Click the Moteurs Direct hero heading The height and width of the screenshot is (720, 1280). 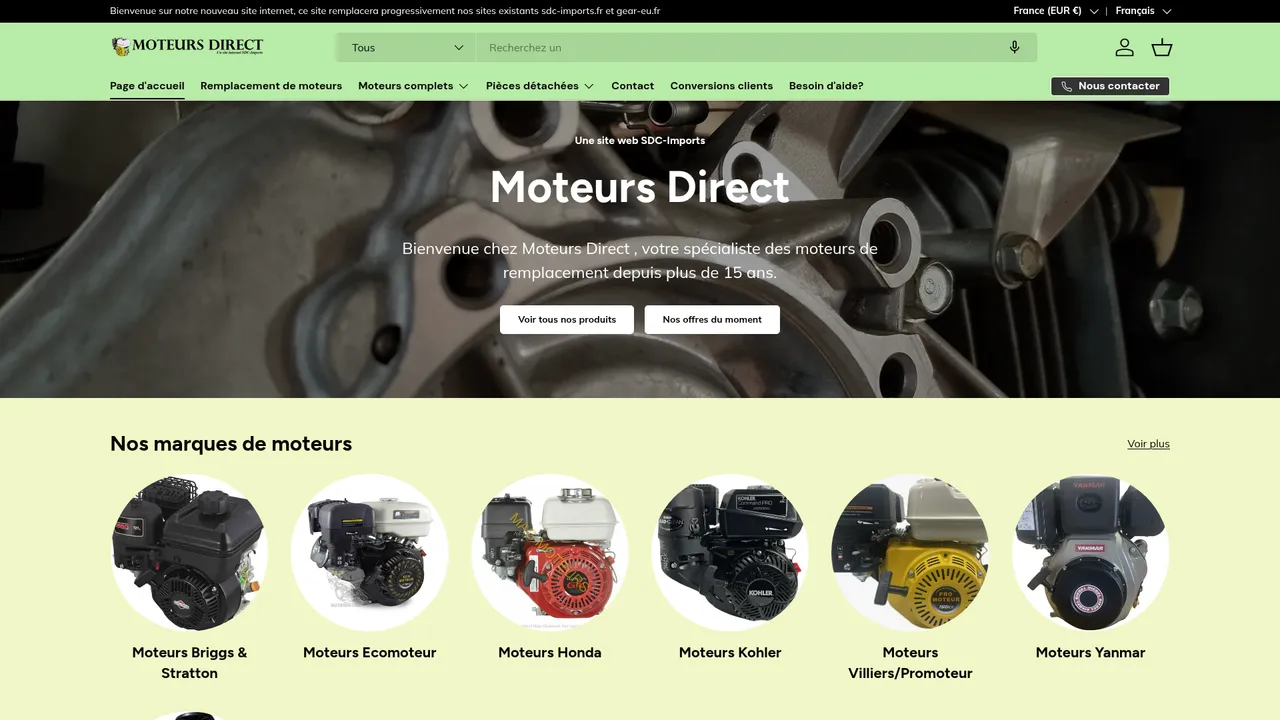tap(640, 187)
